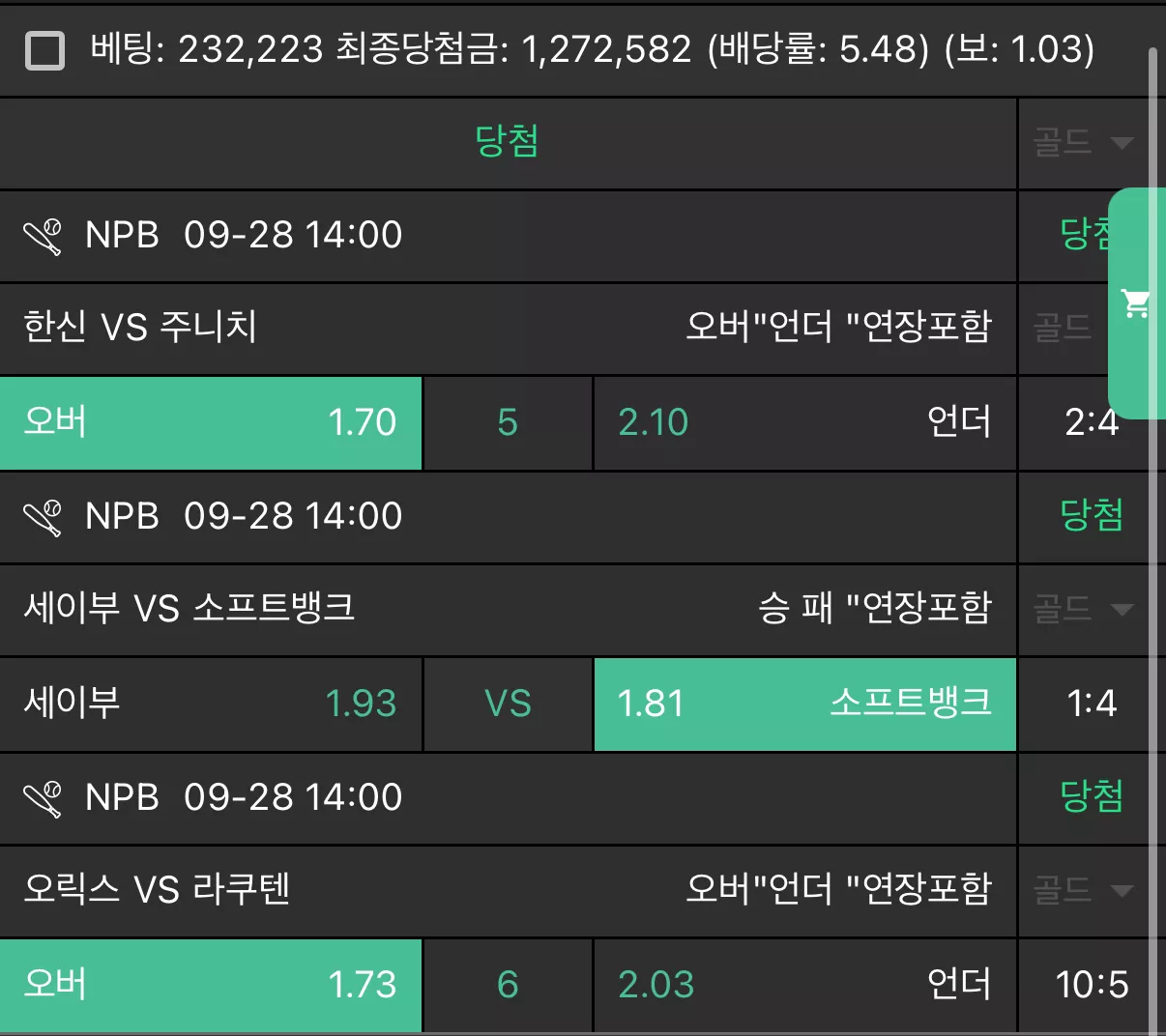
Task: Open the top 골드 dropdown beside 당첨
Action: (x=1083, y=143)
